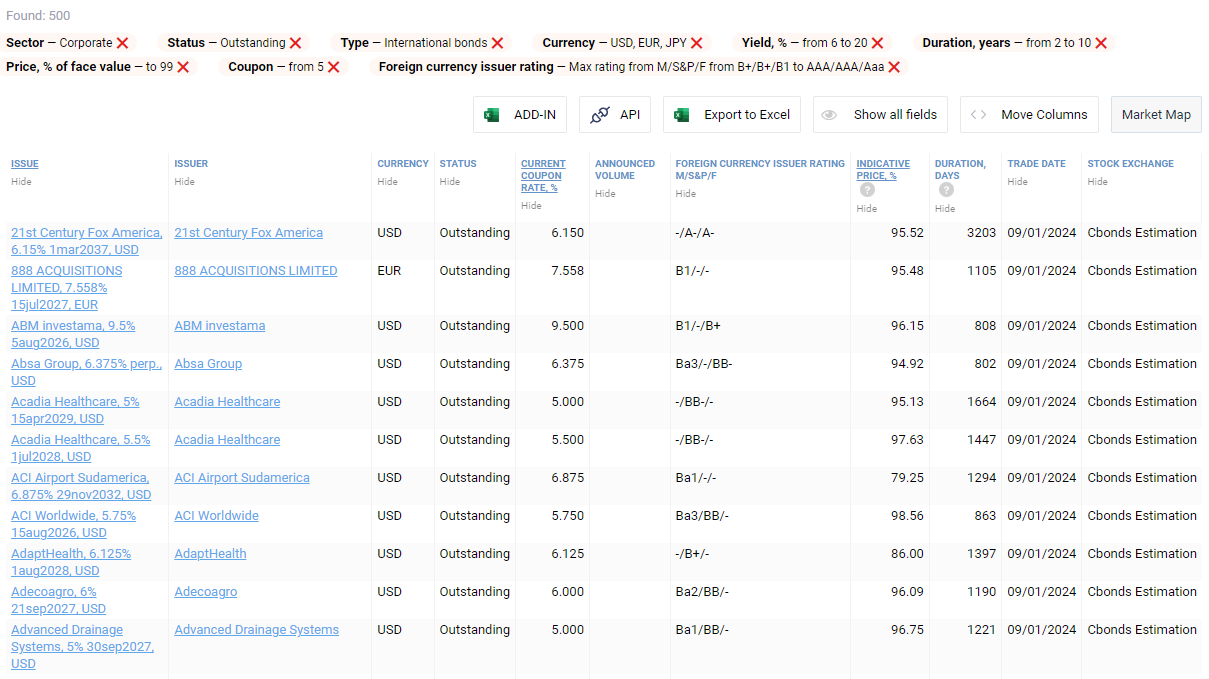This screenshot has width=1209, height=679.
Task: Clear the Yield — from 6 to 20 filter
Action: click(877, 43)
